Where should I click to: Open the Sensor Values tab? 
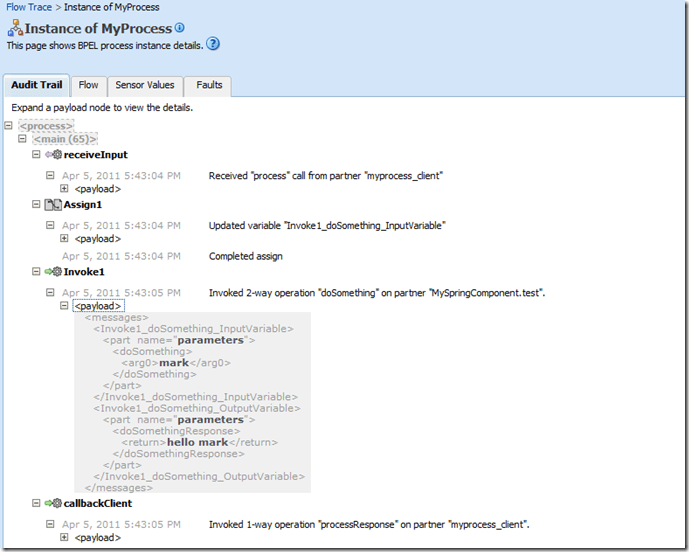[x=145, y=86]
